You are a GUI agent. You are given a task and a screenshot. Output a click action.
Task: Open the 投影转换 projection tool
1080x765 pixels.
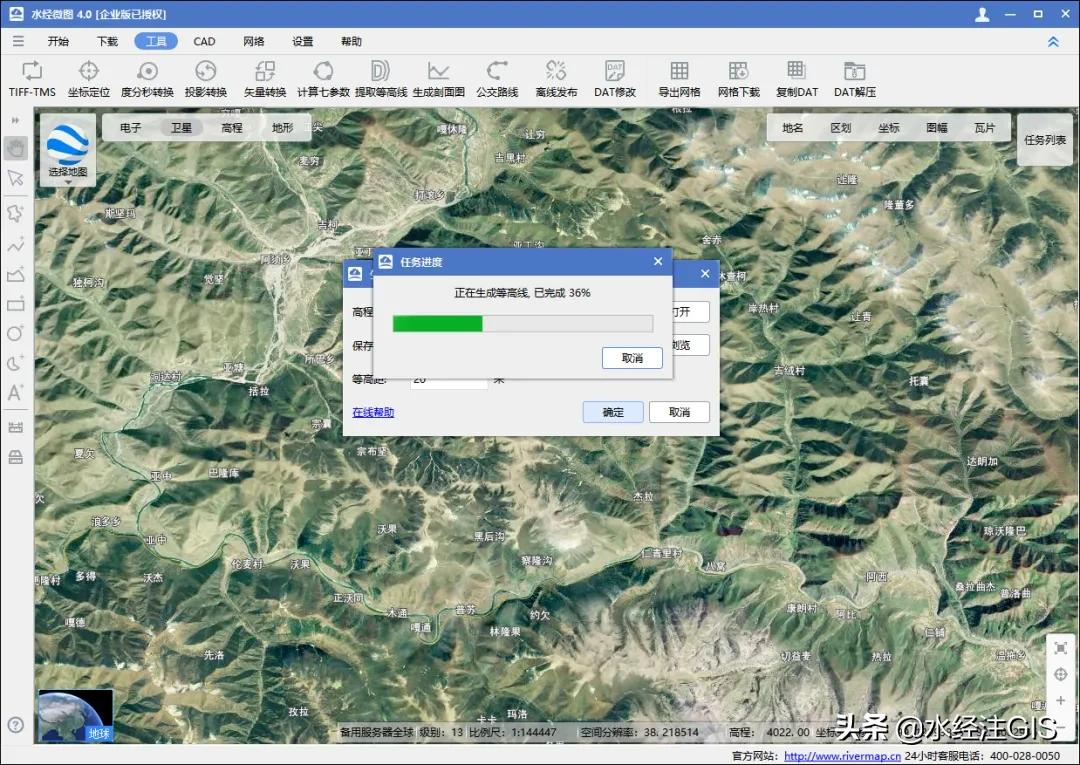tap(206, 78)
